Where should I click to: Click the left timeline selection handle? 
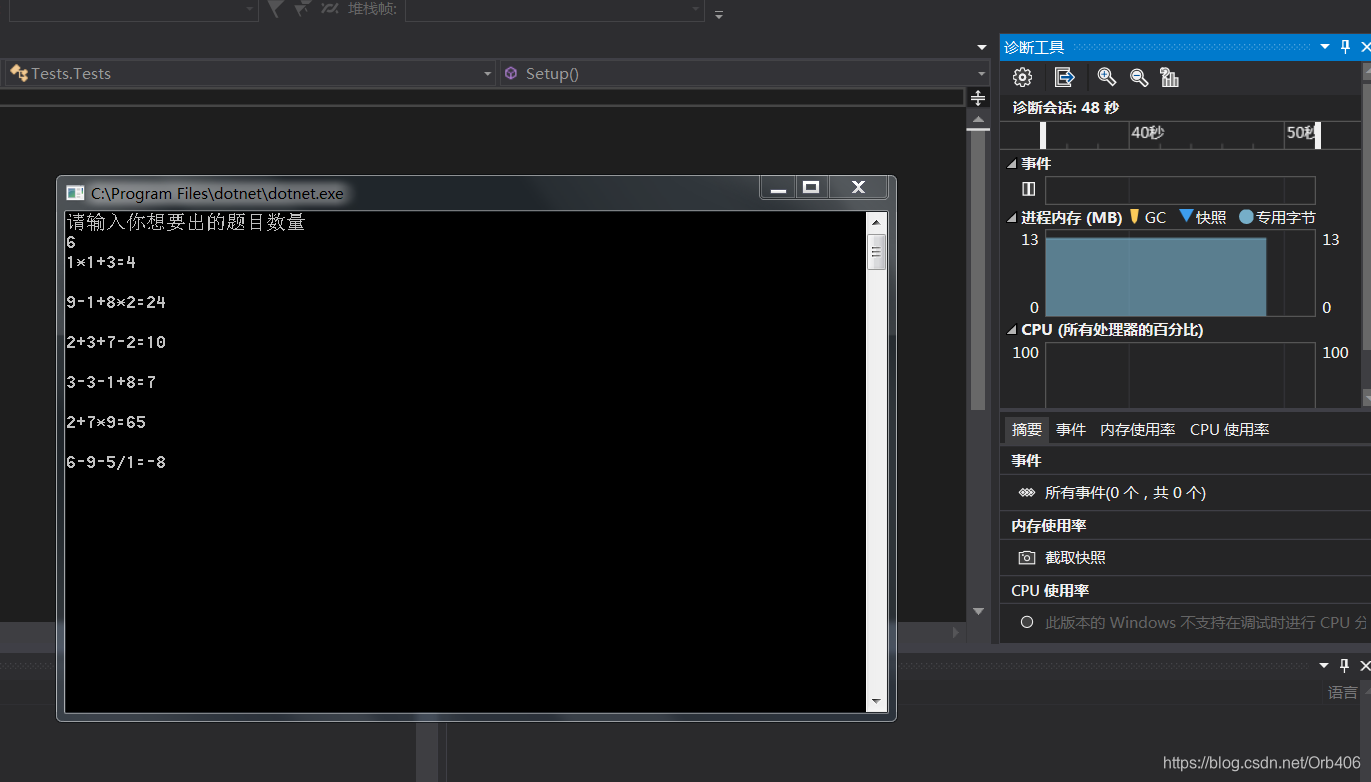pyautogui.click(x=1043, y=135)
